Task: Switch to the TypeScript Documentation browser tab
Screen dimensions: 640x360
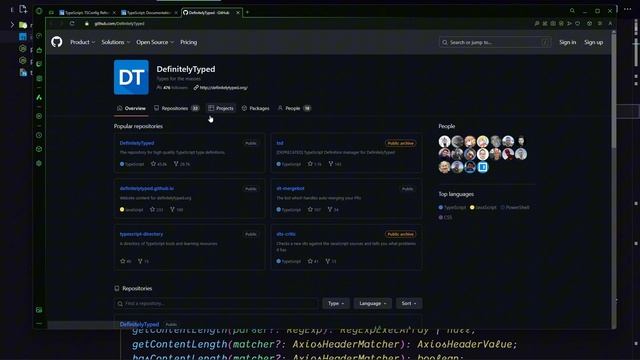Action: click(x=149, y=13)
